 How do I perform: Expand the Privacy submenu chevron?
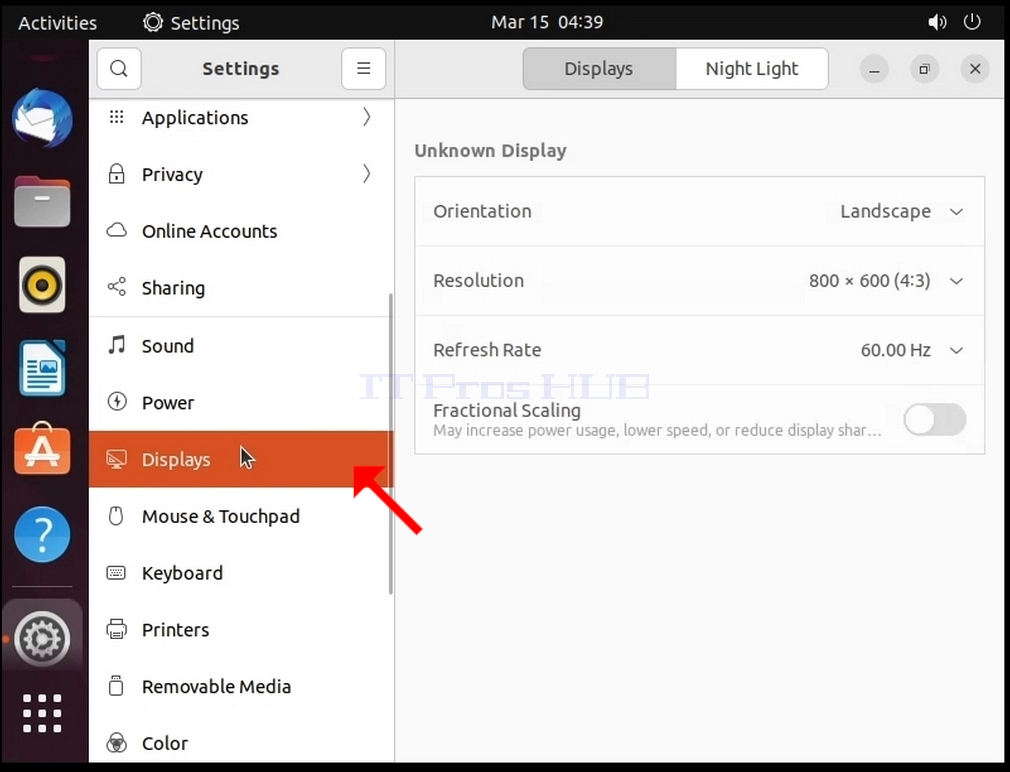[x=367, y=174]
